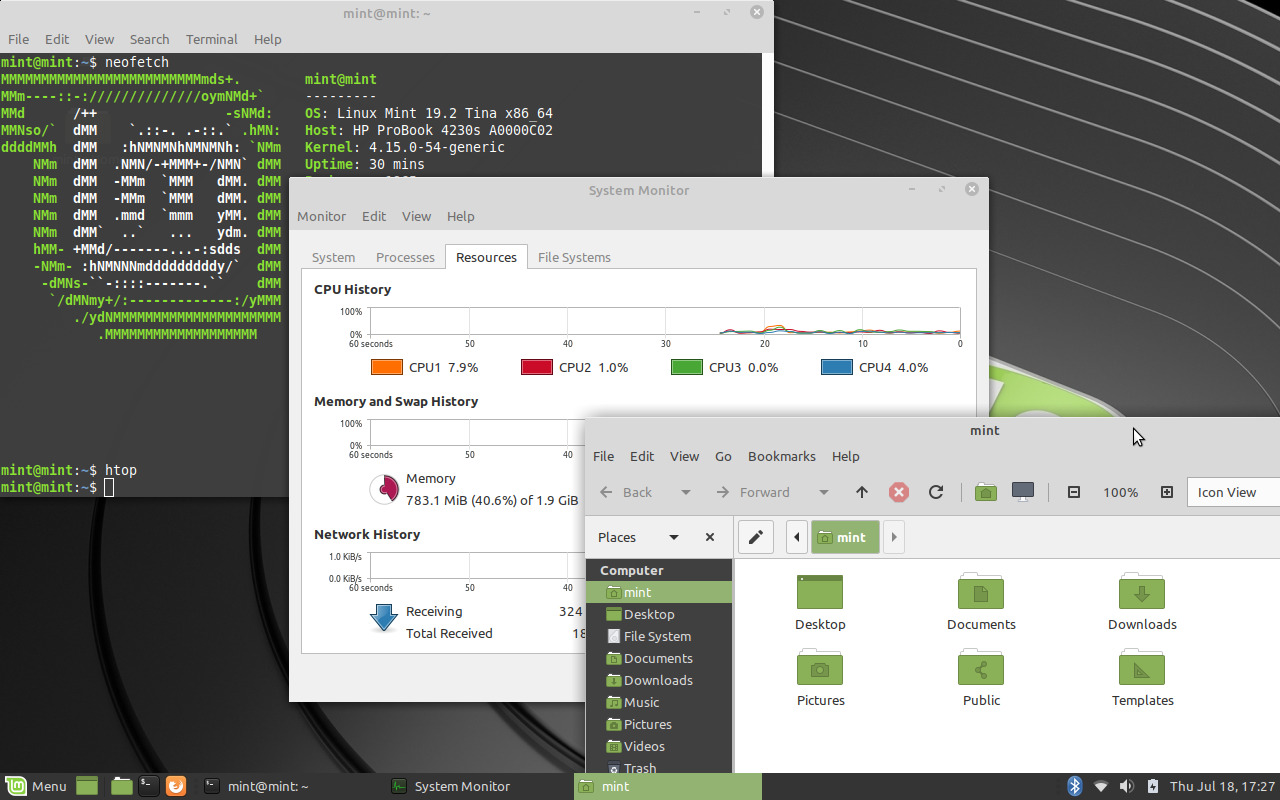Open the Bookmarks menu in file manager

(x=782, y=456)
